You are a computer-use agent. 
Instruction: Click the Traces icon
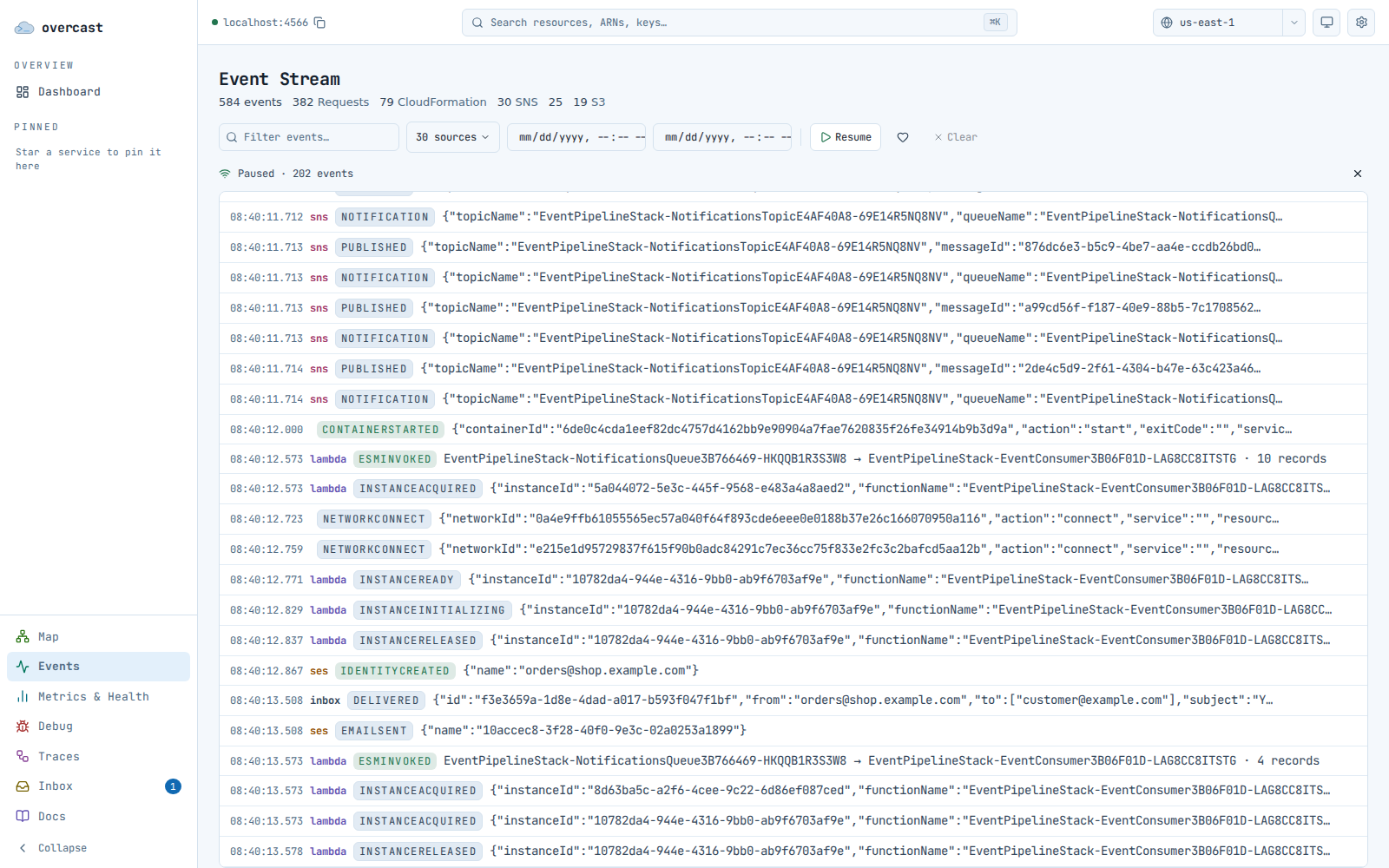pyautogui.click(x=23, y=757)
